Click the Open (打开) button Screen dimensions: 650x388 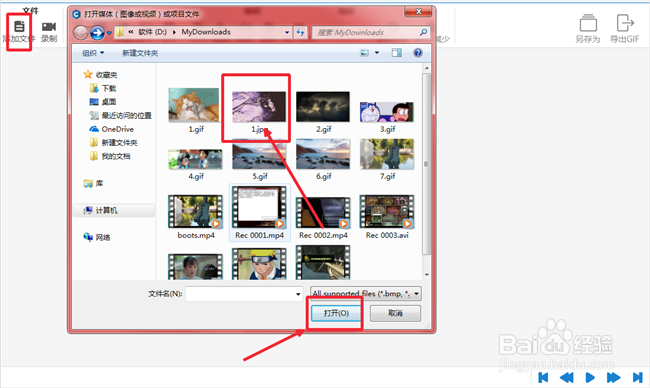(x=336, y=313)
